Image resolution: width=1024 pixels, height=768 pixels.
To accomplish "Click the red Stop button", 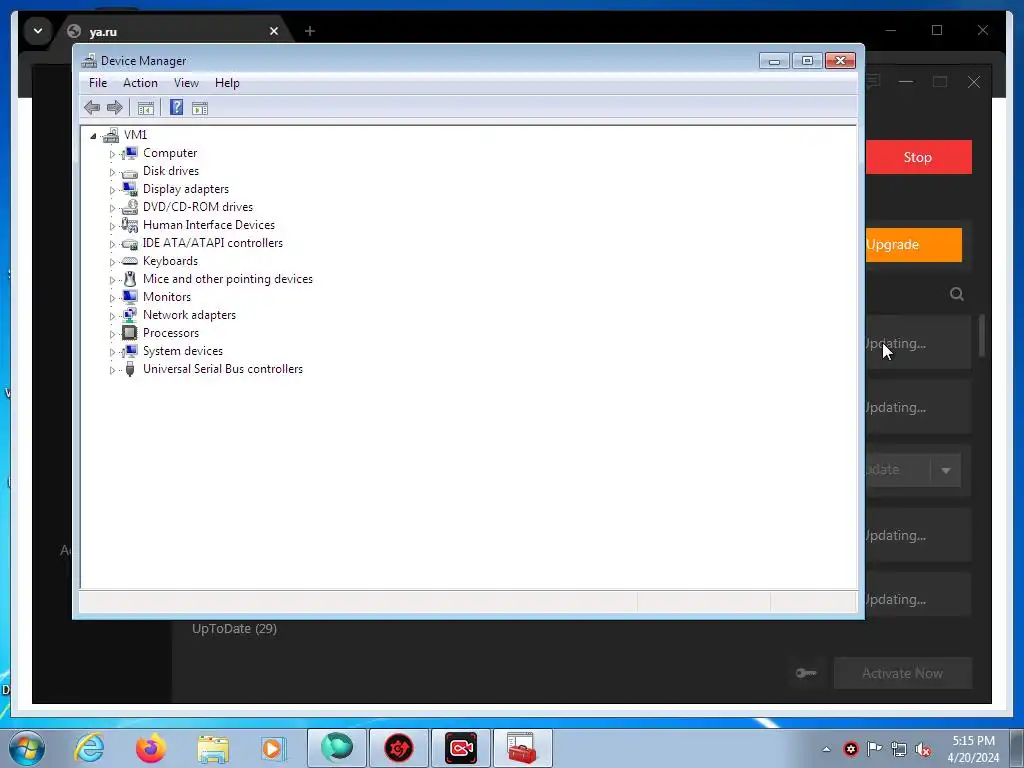I will click(x=918, y=157).
